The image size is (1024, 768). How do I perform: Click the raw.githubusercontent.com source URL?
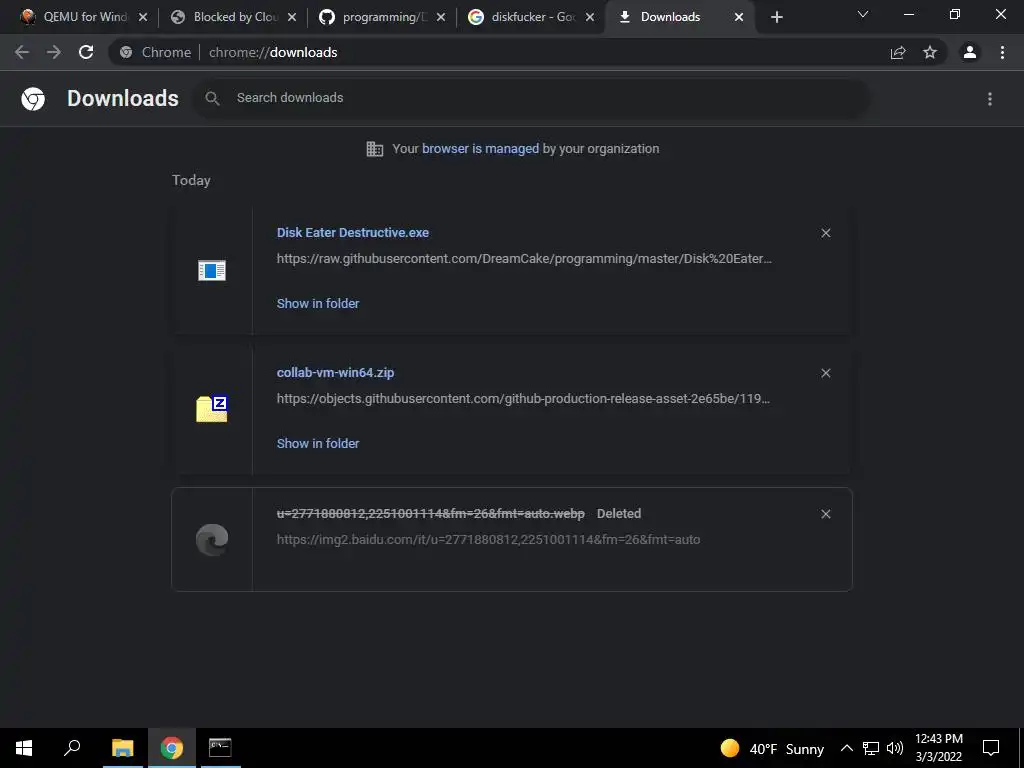524,259
